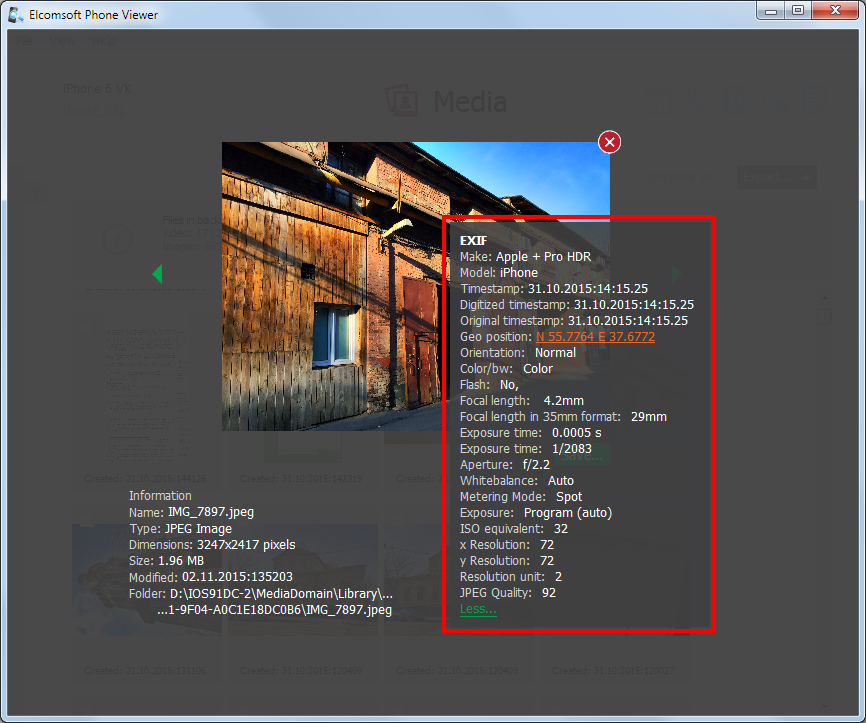
Task: Click the Information heading above file details
Action: tap(160, 496)
